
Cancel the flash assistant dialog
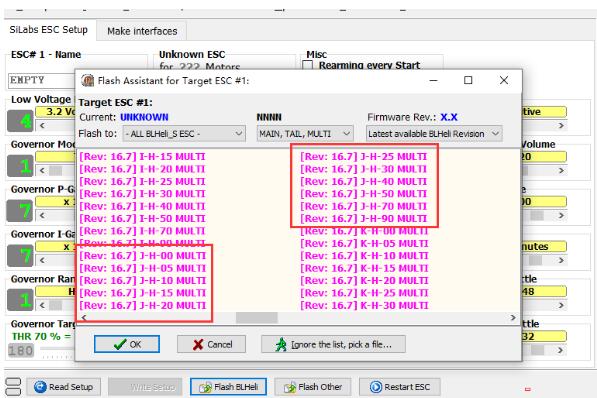coord(211,344)
